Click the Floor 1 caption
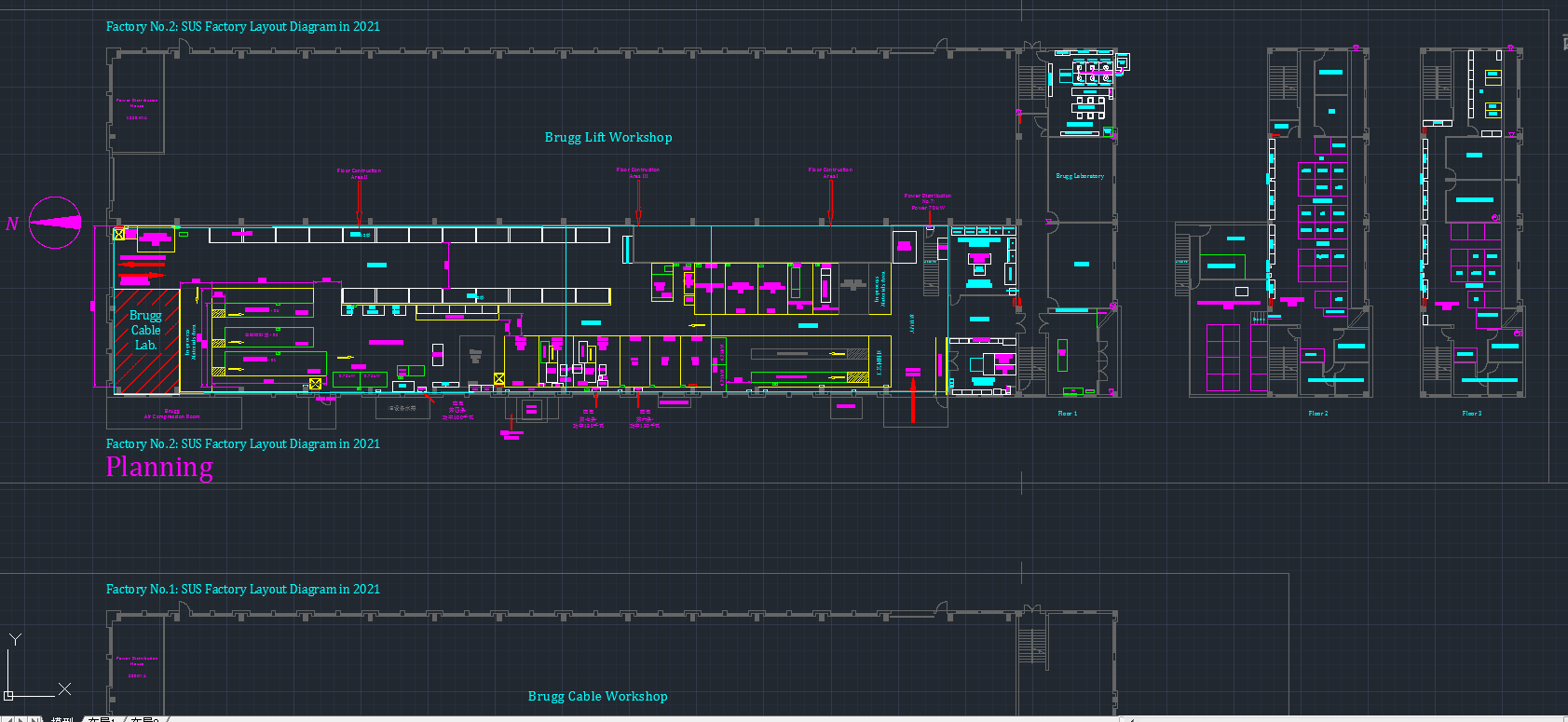The height and width of the screenshot is (722, 1568). [x=1068, y=414]
